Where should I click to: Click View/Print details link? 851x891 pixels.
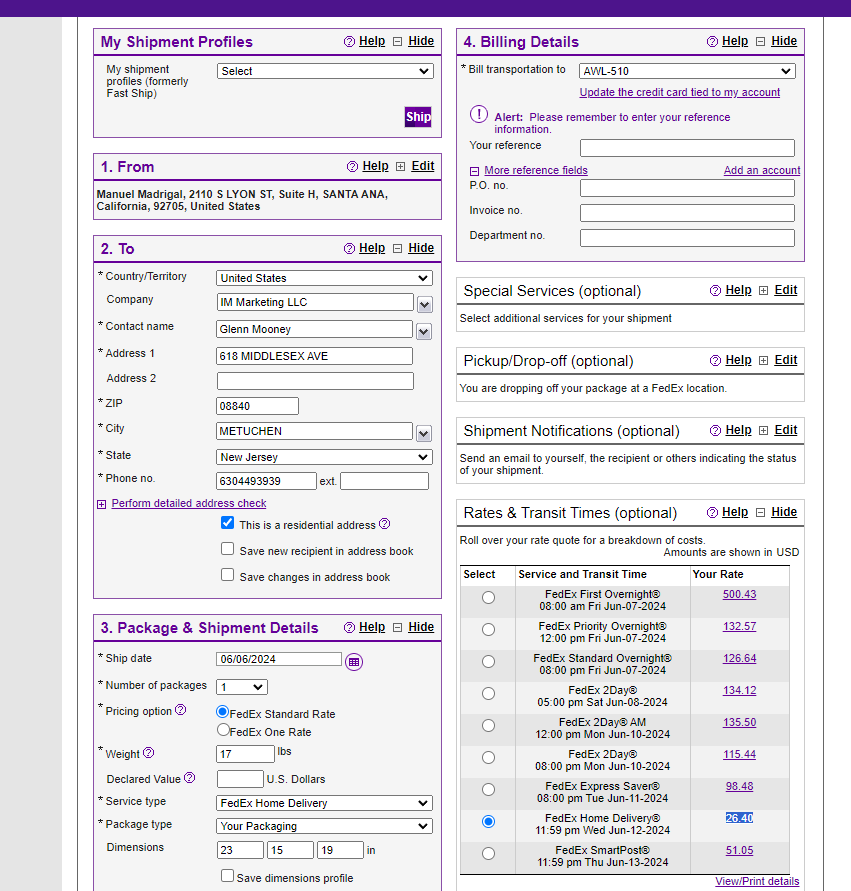(757, 881)
